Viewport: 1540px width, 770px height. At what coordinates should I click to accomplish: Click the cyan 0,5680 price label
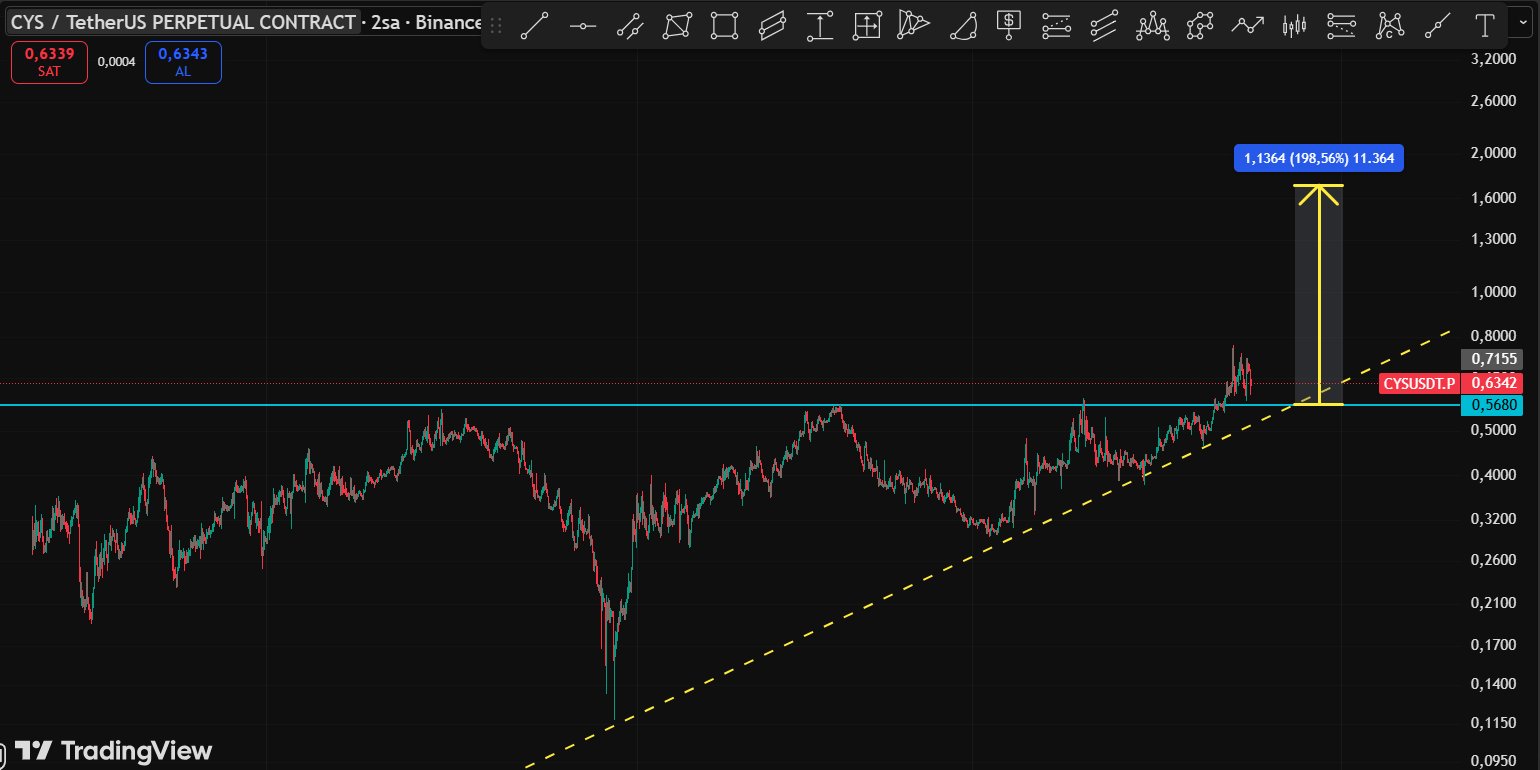tap(1494, 405)
